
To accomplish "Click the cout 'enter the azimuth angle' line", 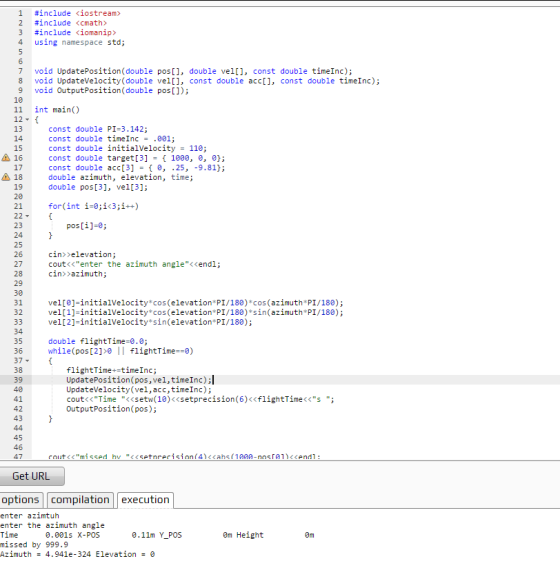I will [135, 264].
